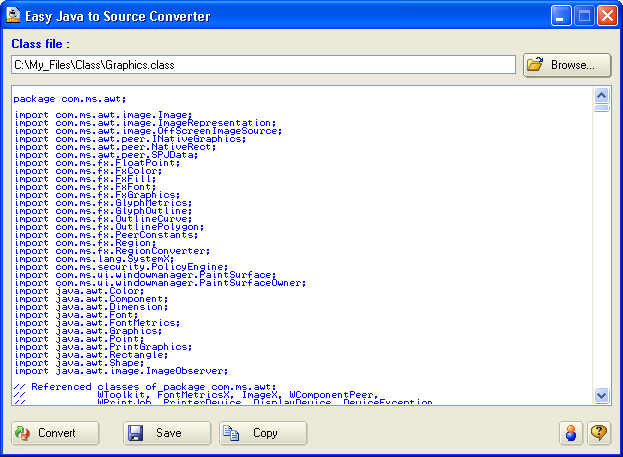Click the user/about person icon button
This screenshot has width=623, height=457.
[x=571, y=433]
